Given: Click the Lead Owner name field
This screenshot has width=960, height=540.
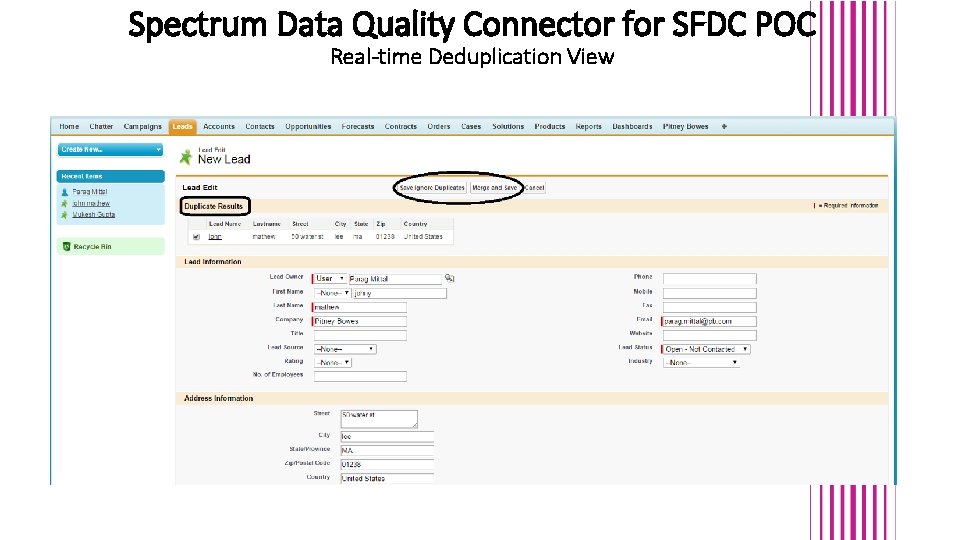Looking at the screenshot, I should tap(395, 279).
